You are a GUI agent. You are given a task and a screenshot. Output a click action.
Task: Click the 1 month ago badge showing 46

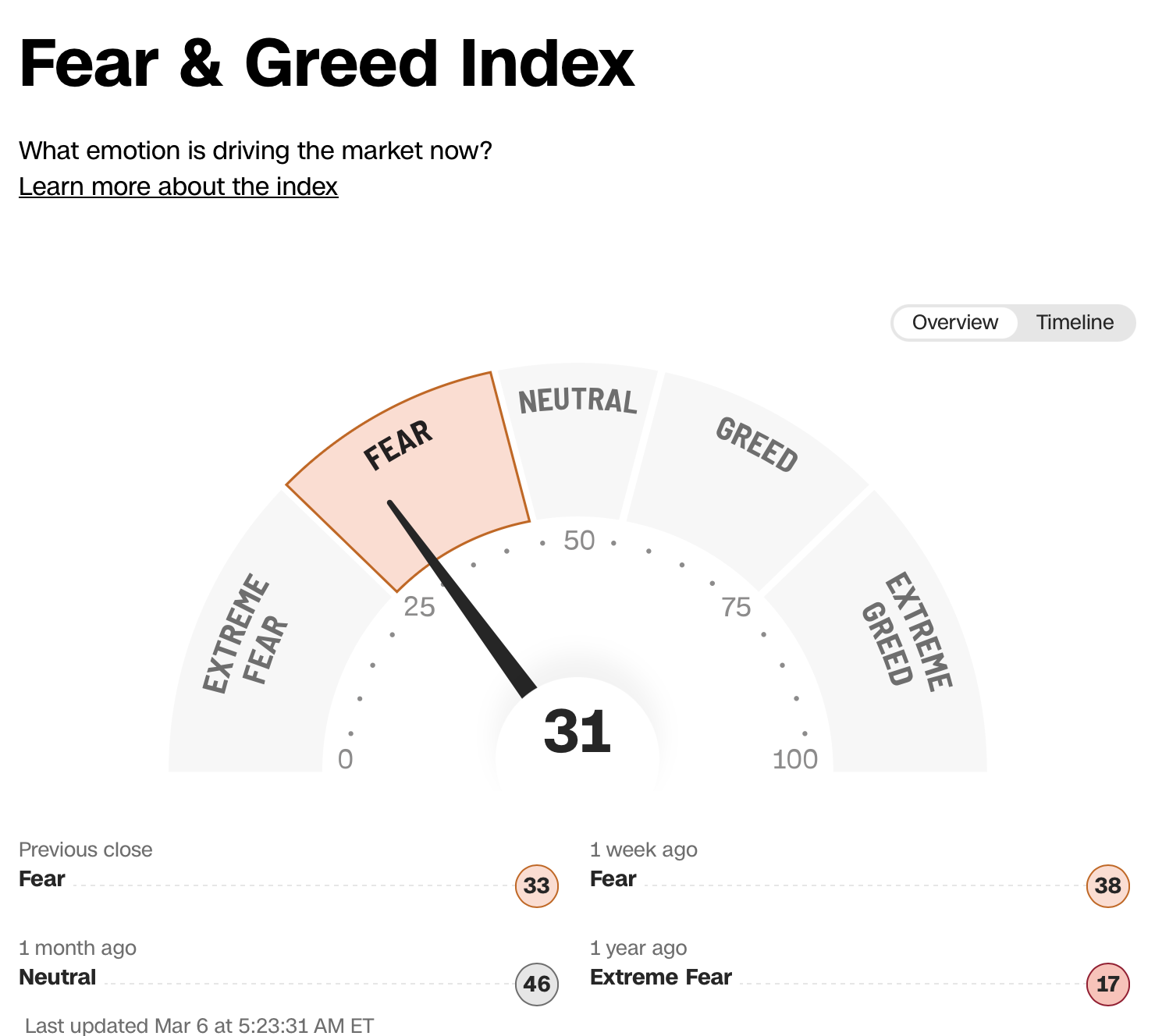pyautogui.click(x=537, y=984)
